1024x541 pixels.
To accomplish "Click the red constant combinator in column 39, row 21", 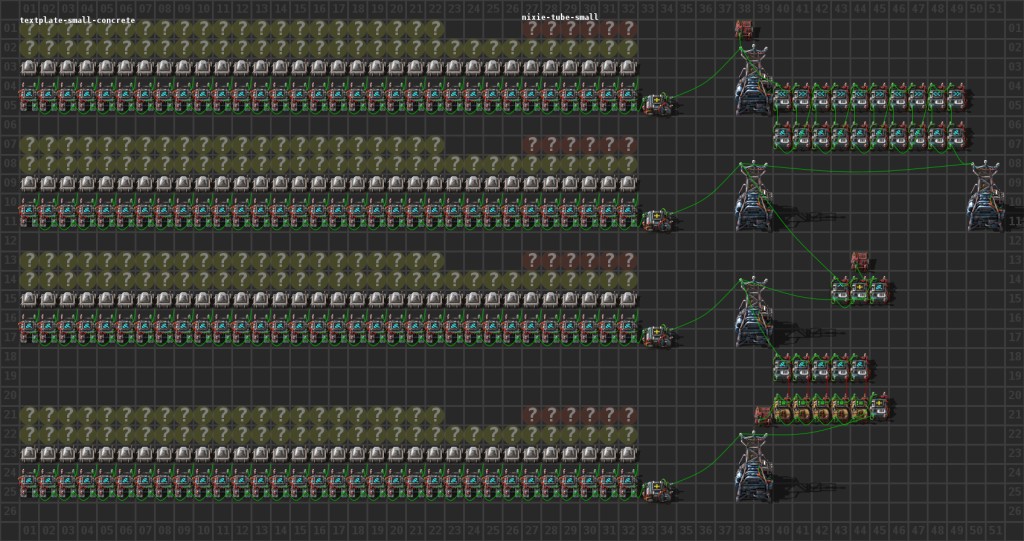I will click(763, 414).
